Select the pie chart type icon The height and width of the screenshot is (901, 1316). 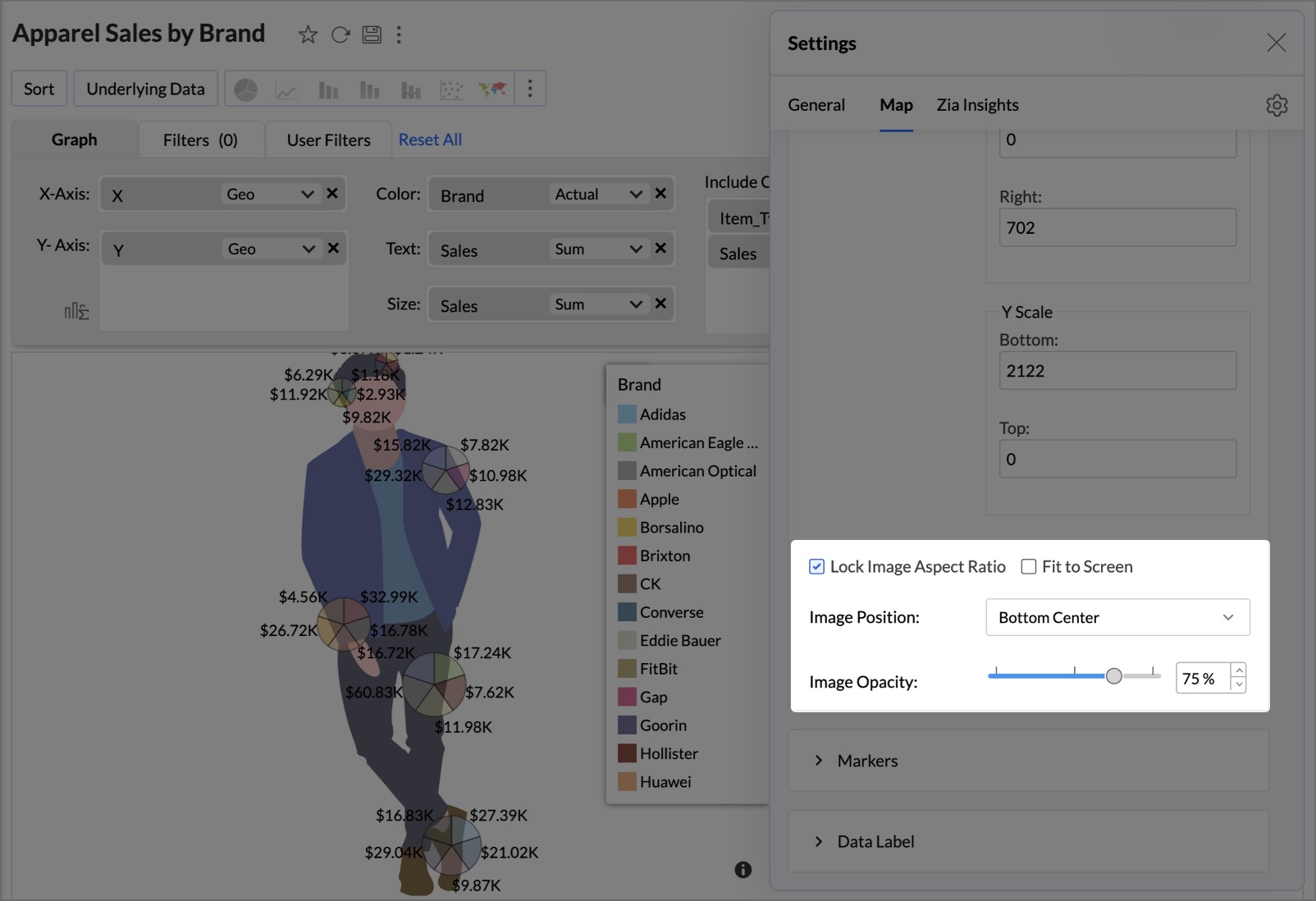pyautogui.click(x=245, y=89)
